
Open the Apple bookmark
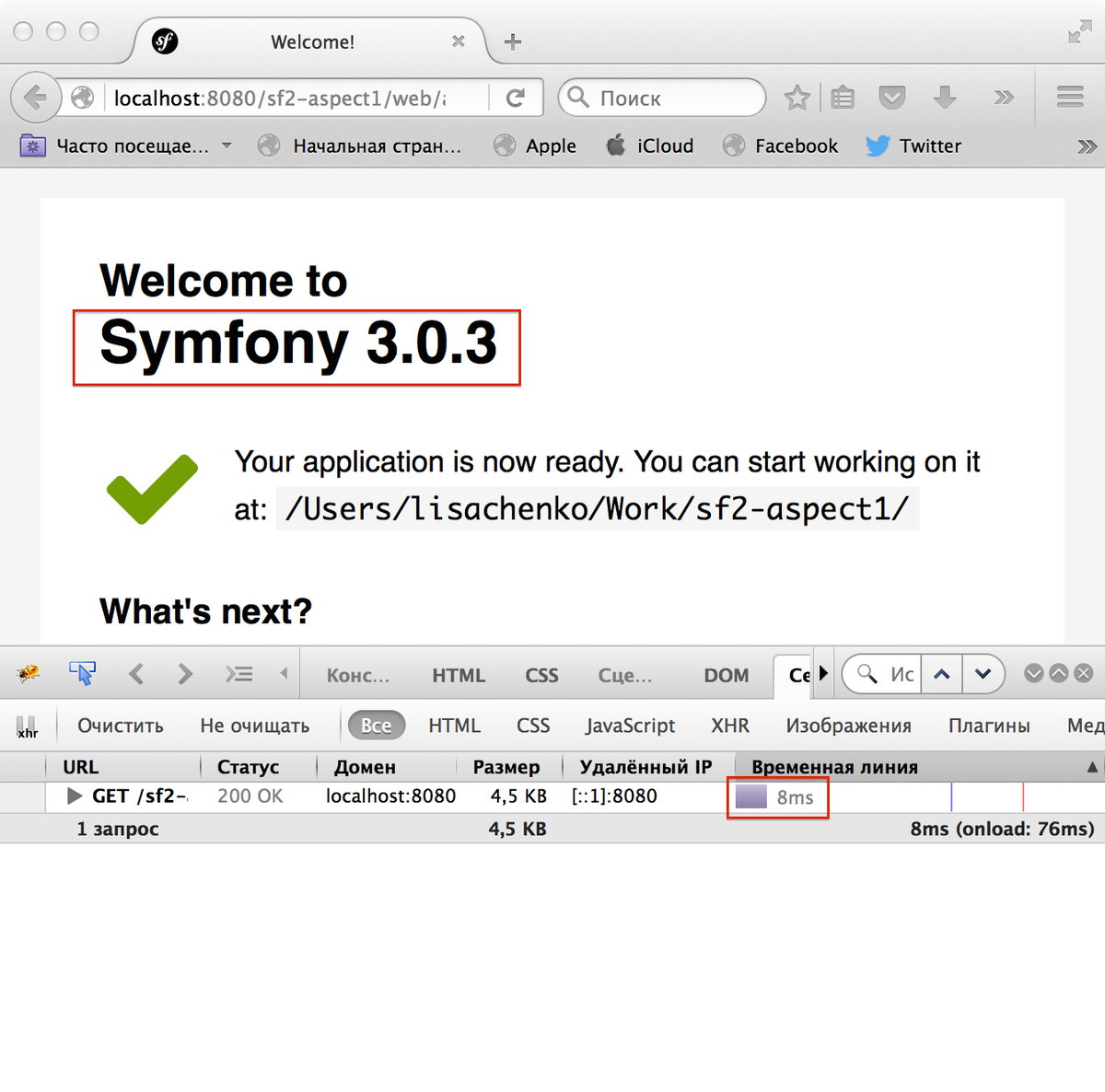tap(535, 145)
